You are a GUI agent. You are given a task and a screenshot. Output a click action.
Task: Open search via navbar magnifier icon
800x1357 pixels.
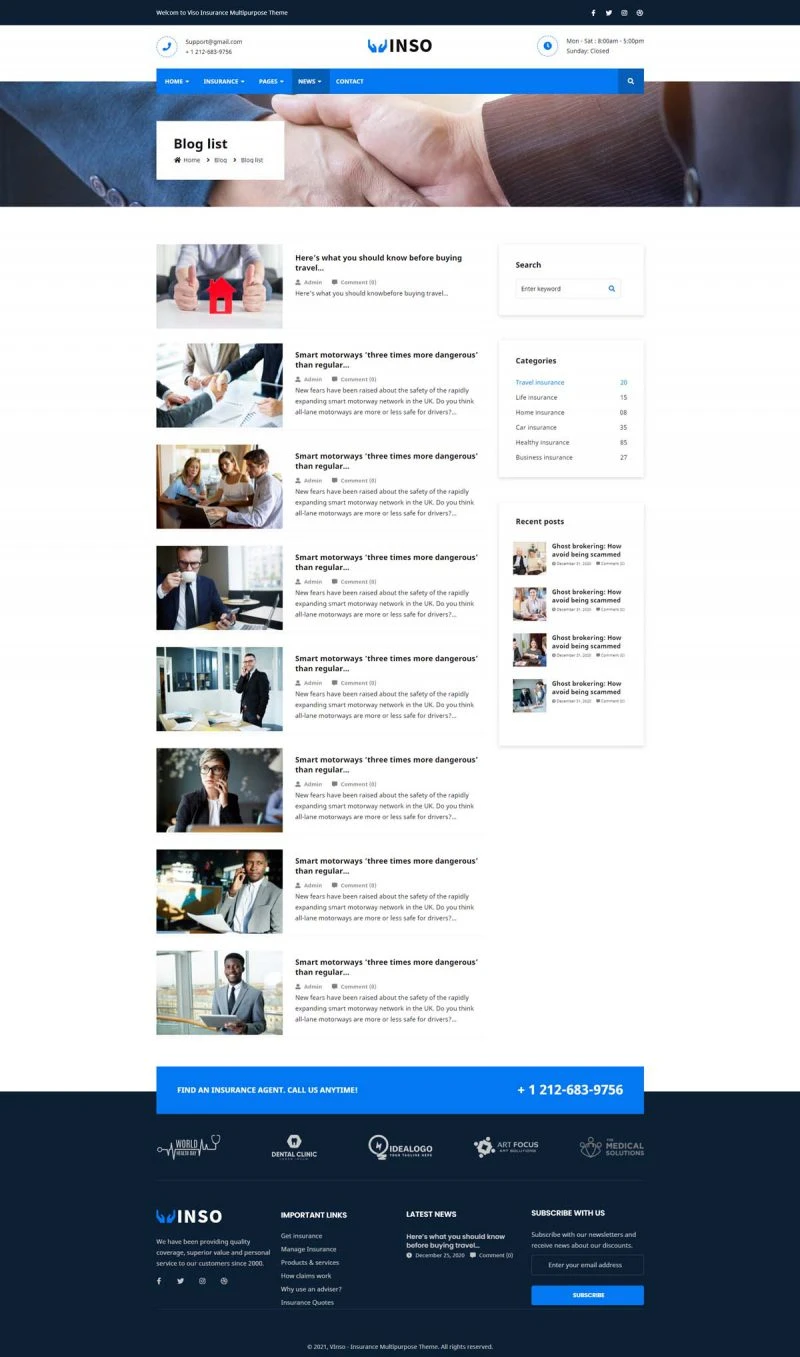pos(630,81)
